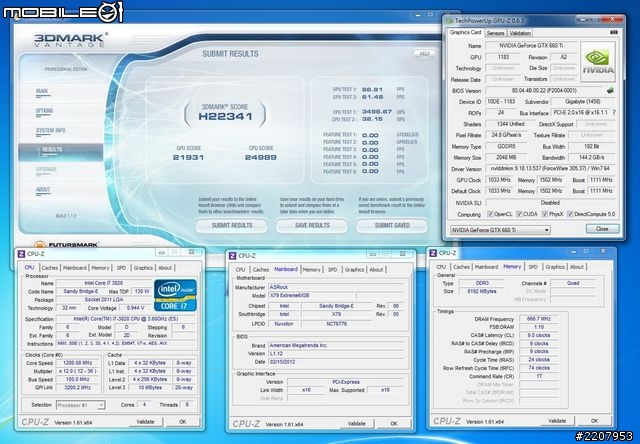Click the Submit Saved button
640x444 pixels.
click(392, 225)
